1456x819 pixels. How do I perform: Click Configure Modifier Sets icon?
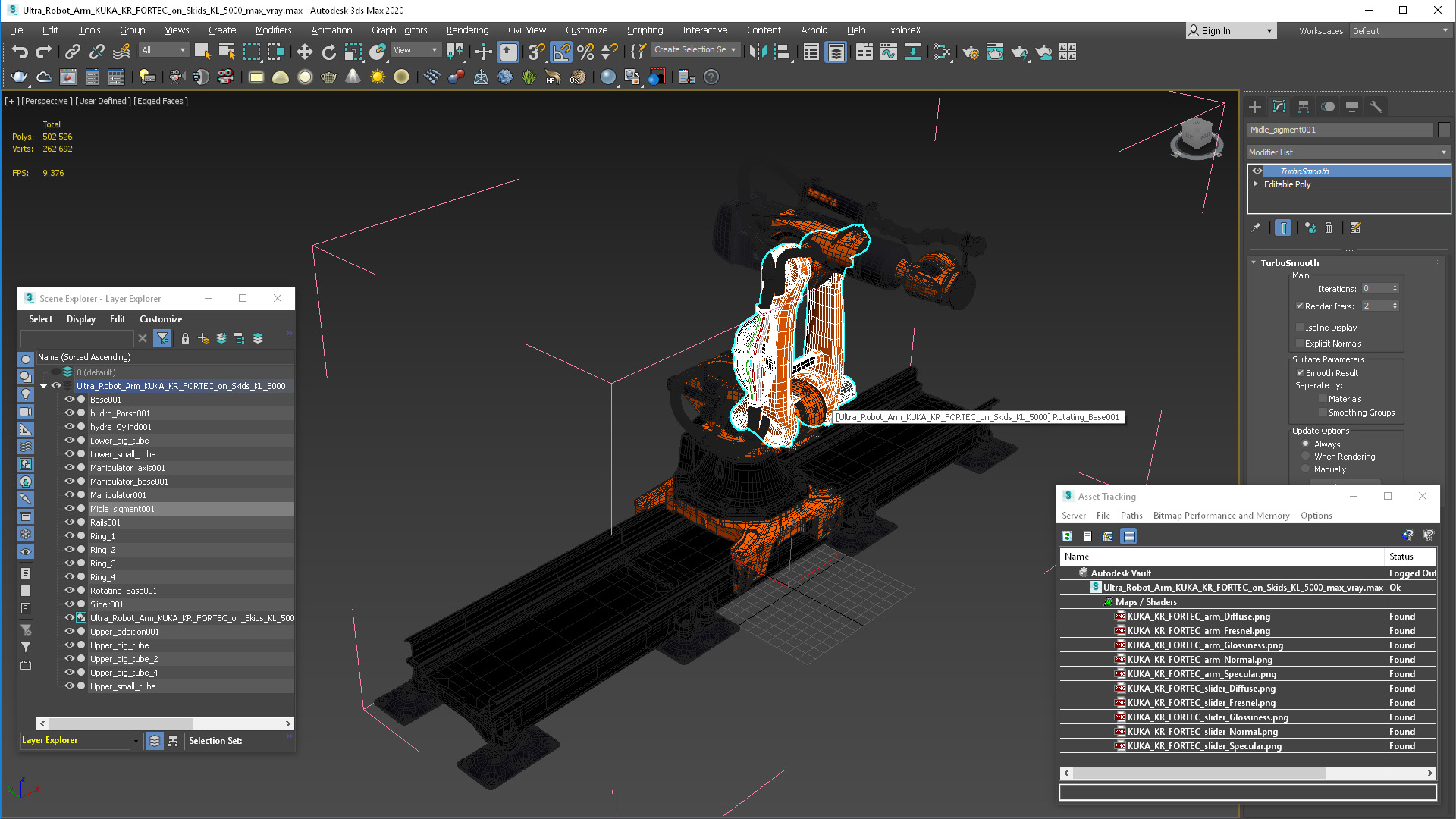click(x=1356, y=227)
